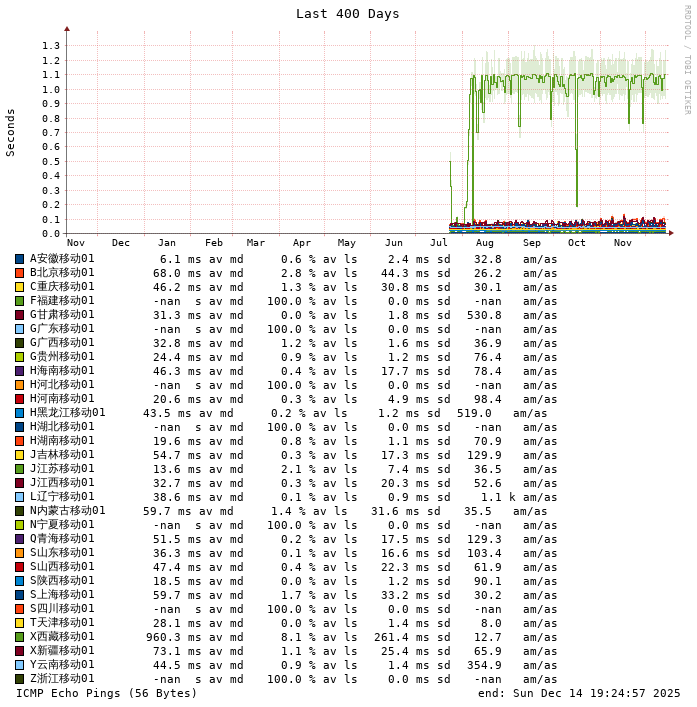Click the swatch next to H黑龙江移动01
The width and height of the screenshot is (697, 707).
tap(19, 413)
